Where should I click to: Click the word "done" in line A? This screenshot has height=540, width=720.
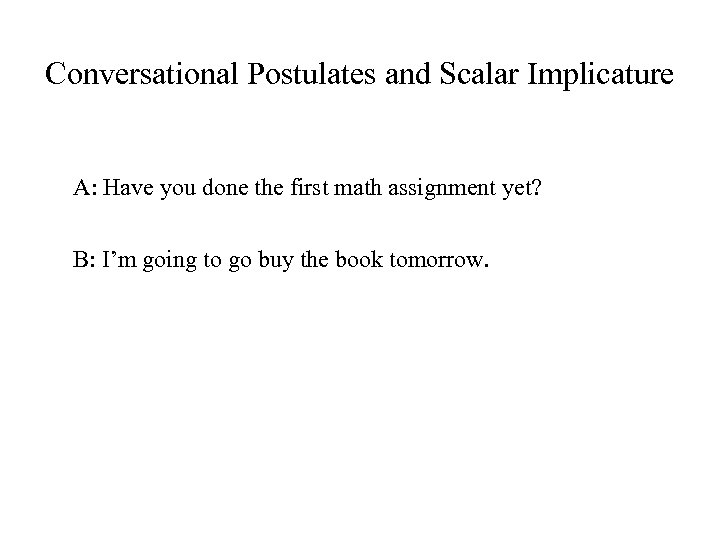point(219,187)
